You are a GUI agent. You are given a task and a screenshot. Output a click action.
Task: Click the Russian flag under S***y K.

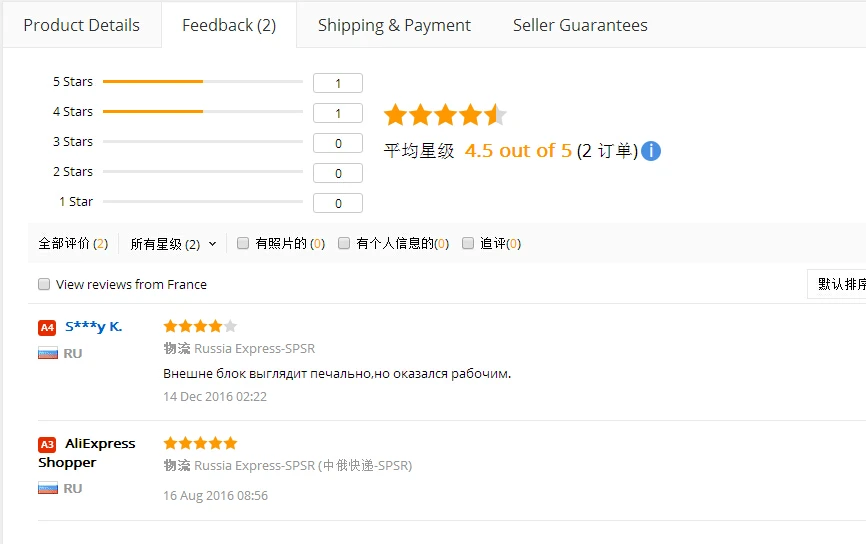[x=48, y=353]
